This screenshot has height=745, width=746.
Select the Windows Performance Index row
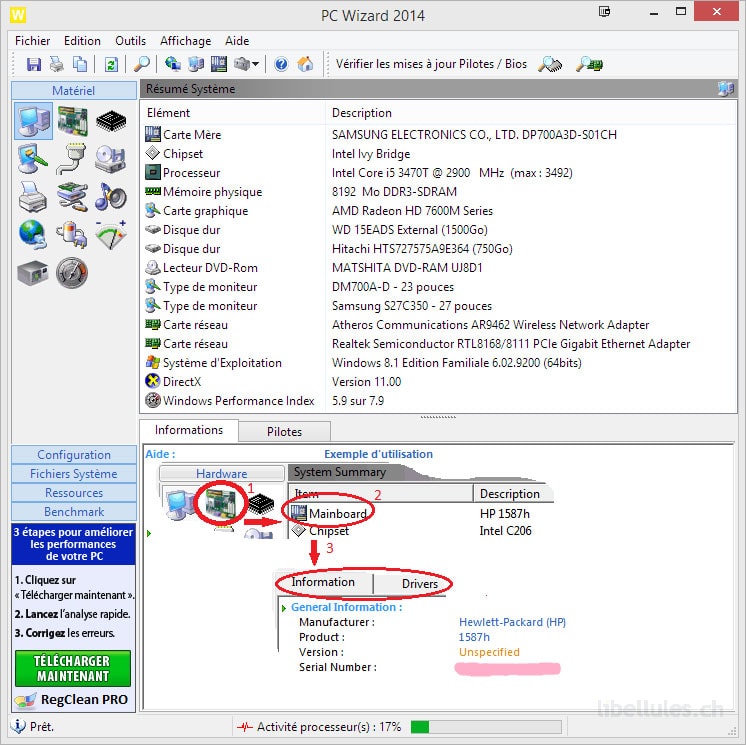438,401
